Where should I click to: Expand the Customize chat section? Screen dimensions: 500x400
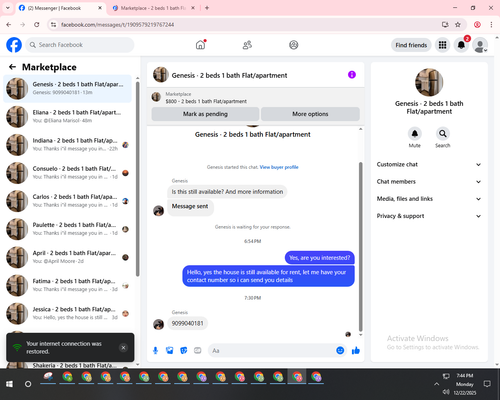tap(429, 164)
